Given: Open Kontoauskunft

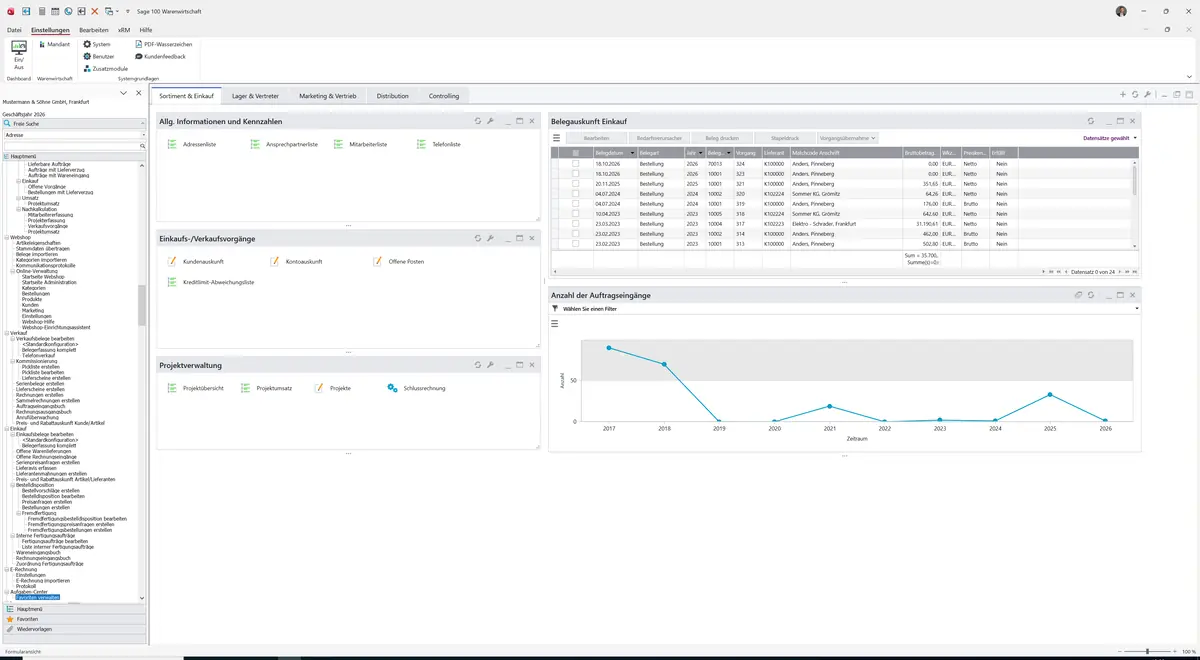Looking at the screenshot, I should [x=296, y=262].
